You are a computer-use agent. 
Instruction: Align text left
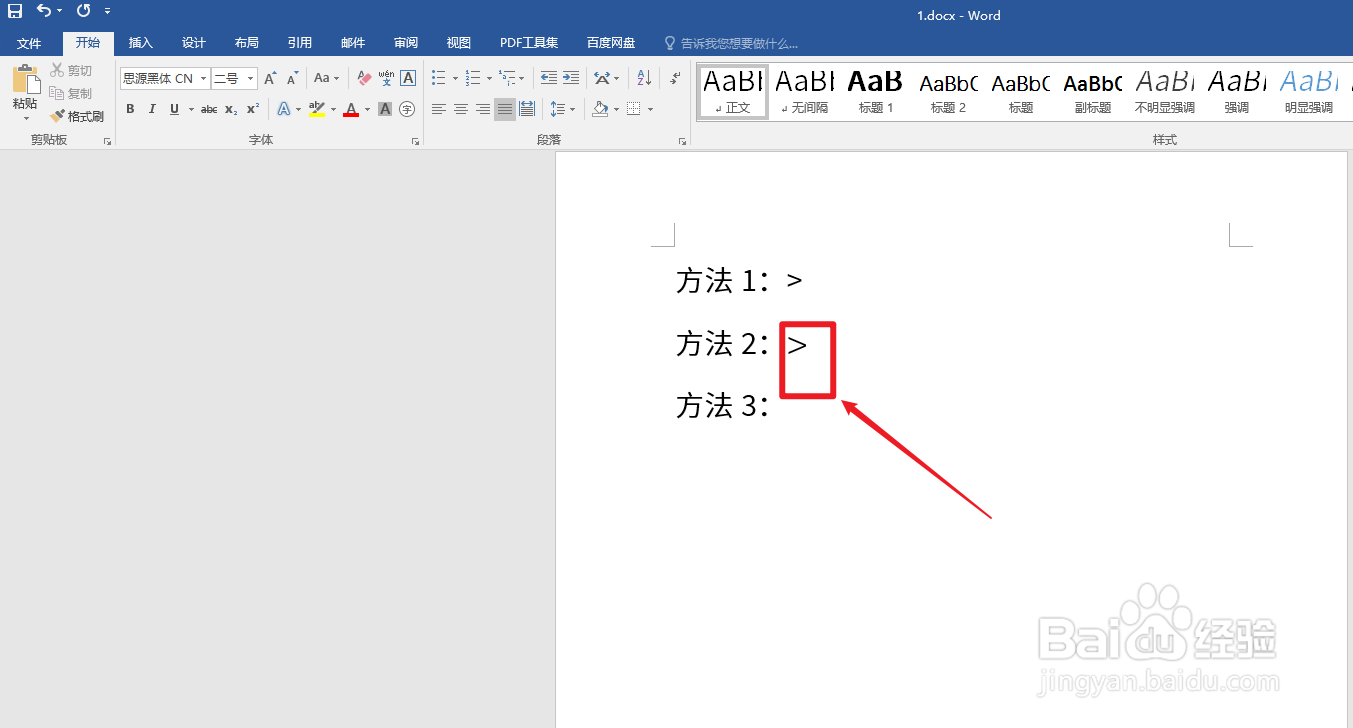[439, 109]
